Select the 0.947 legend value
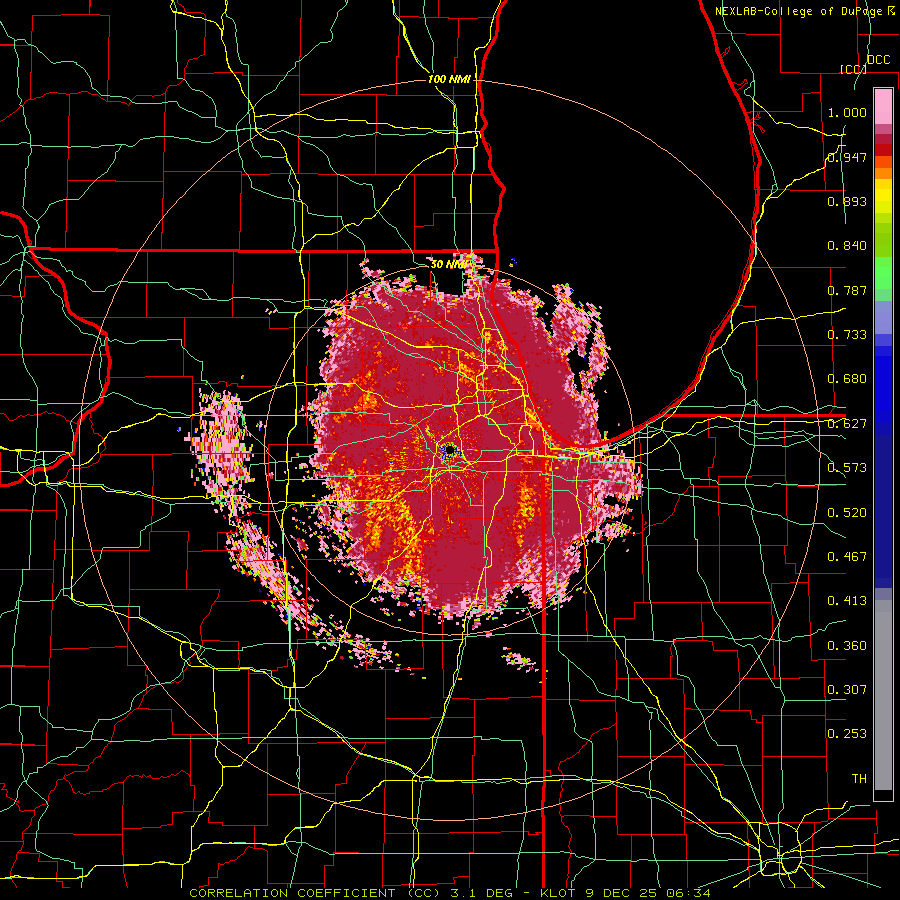The image size is (900, 900). 847,157
